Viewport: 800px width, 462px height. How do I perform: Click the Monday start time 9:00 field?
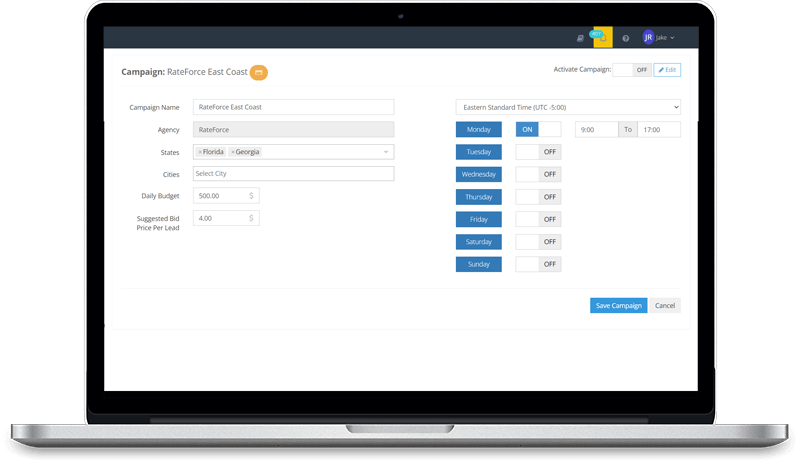(x=596, y=130)
